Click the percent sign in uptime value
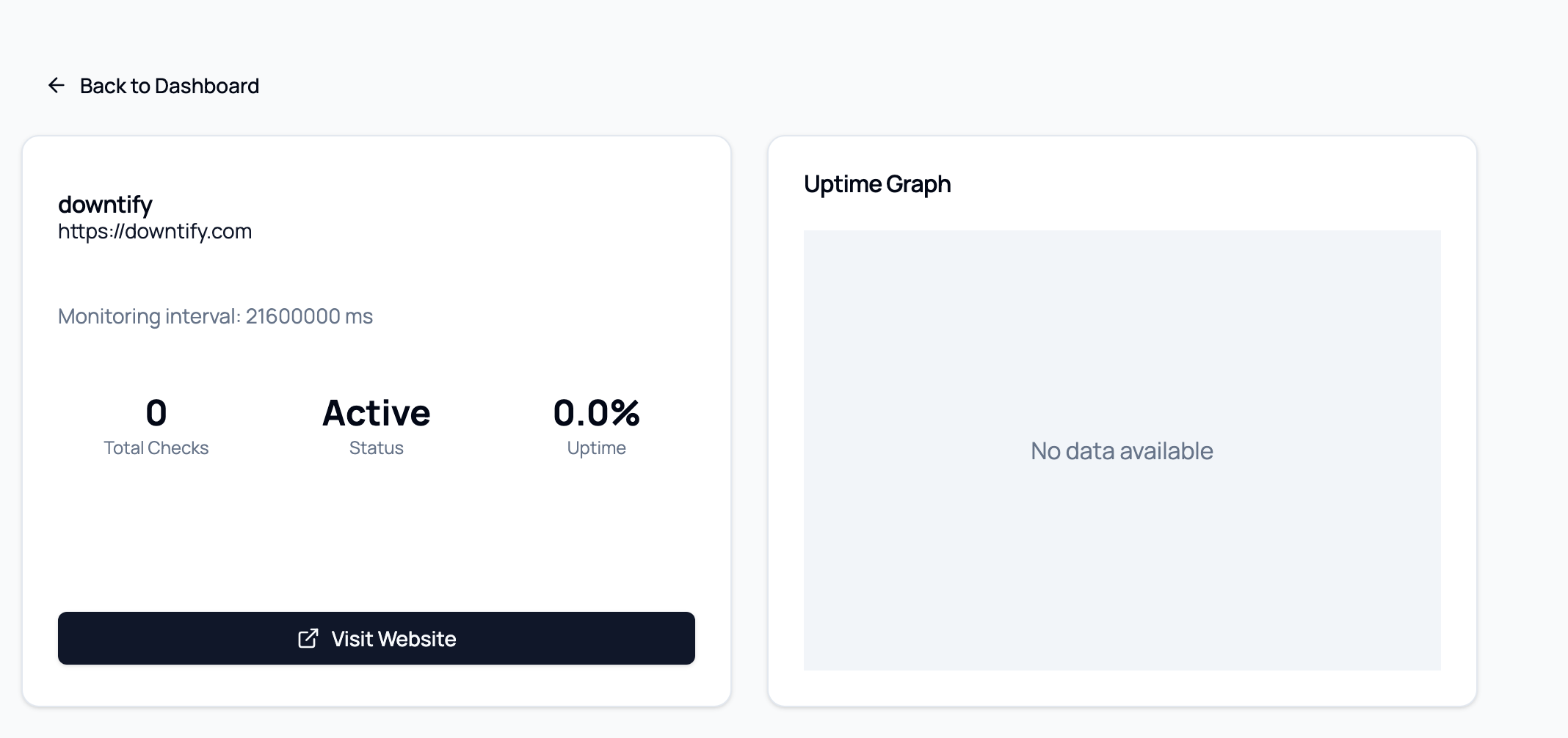 pos(625,413)
